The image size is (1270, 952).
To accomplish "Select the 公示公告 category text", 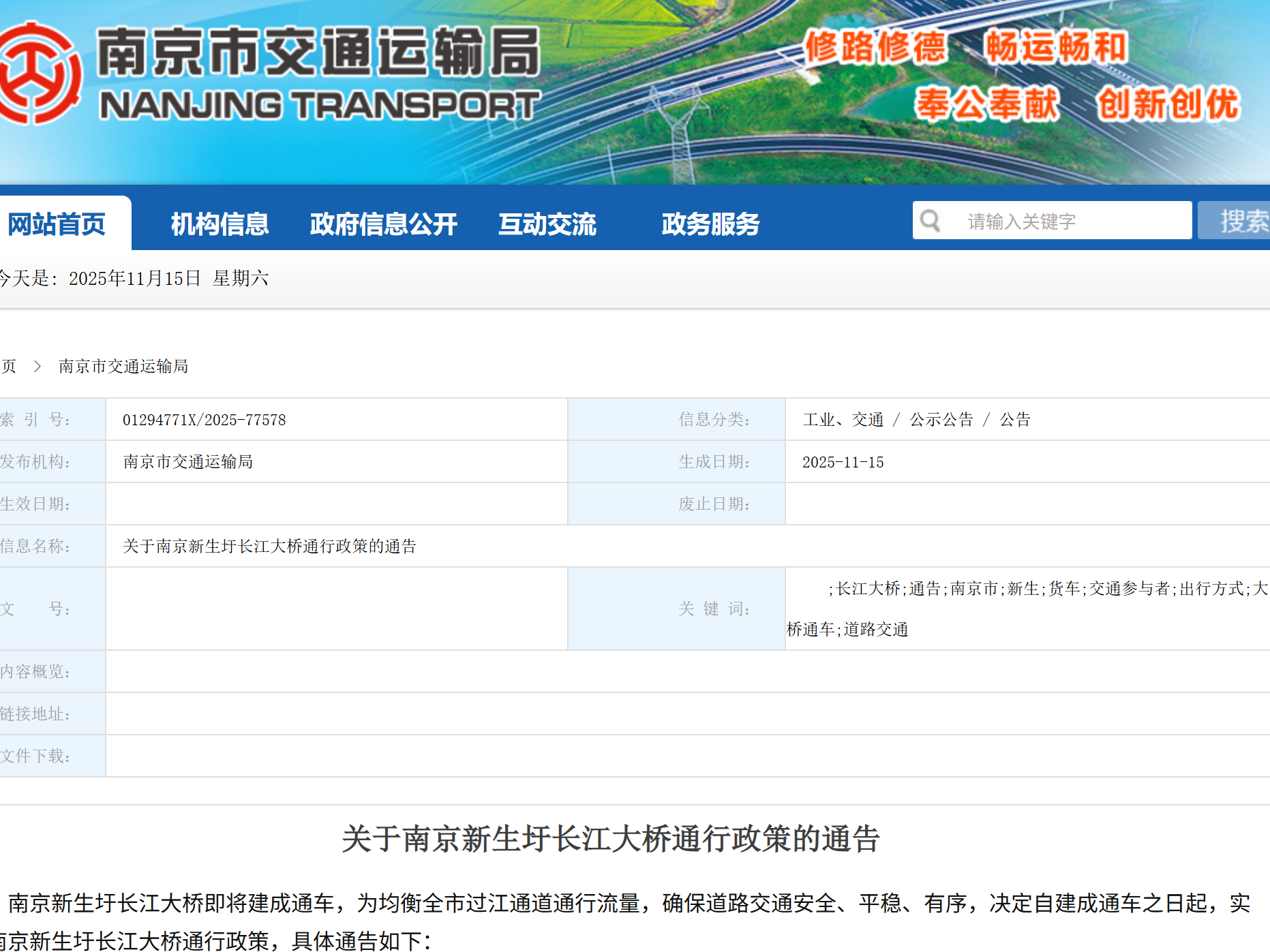I will (x=941, y=420).
